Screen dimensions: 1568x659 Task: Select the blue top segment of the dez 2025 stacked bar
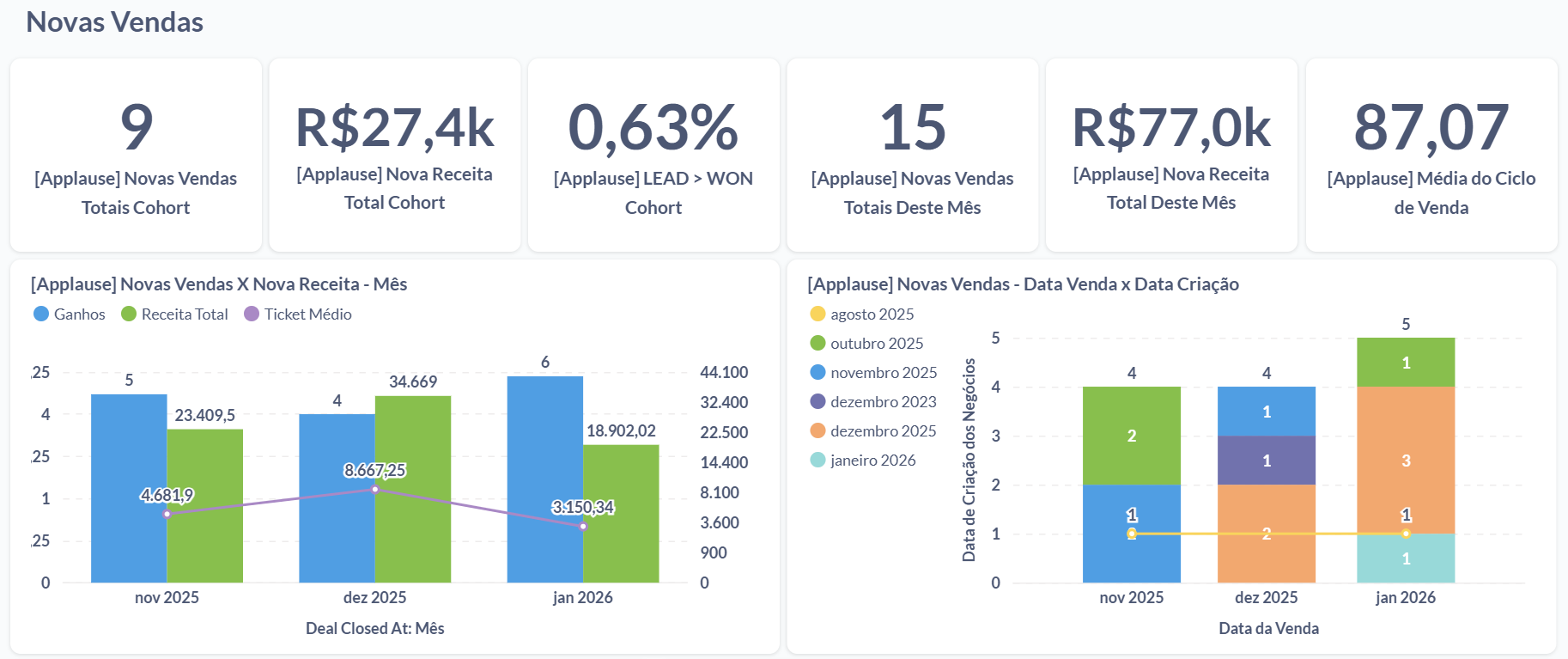pyautogui.click(x=1267, y=412)
